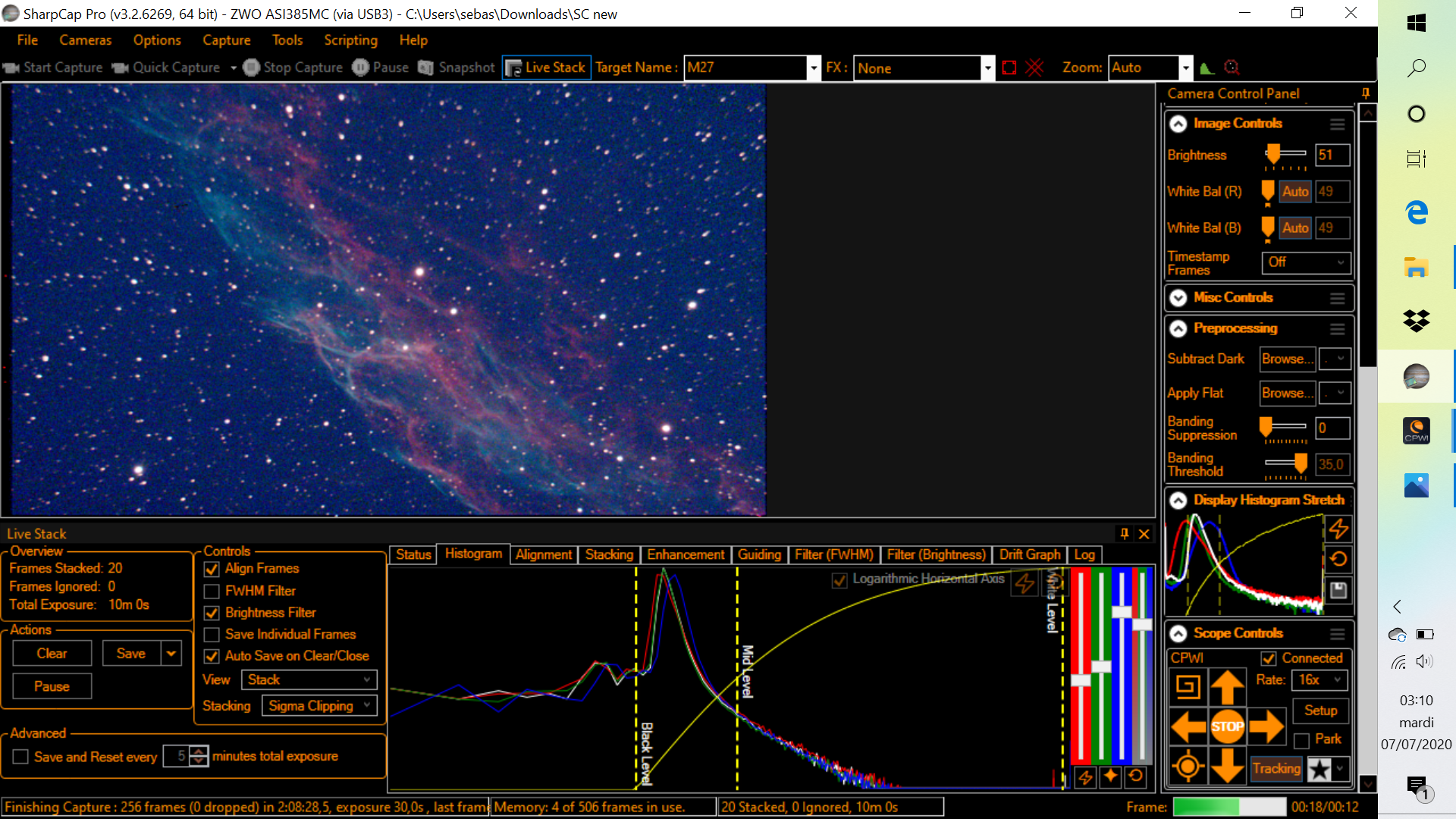The image size is (1456, 819).
Task: Click the left arrow in Scope Controls
Action: point(1188,726)
